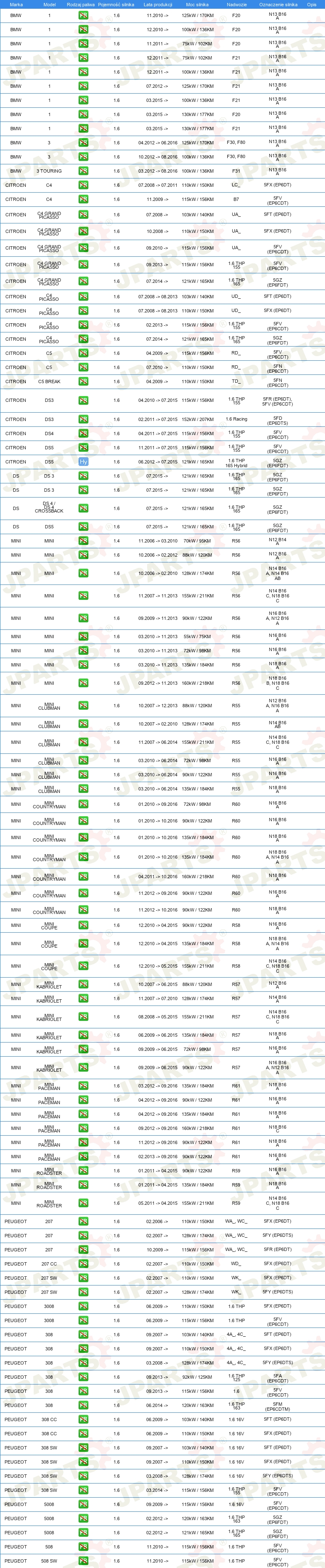Image resolution: width=325 pixels, height=1568 pixels.
Task: Click the '55kW / 75KM' power cell
Action: click(x=198, y=637)
